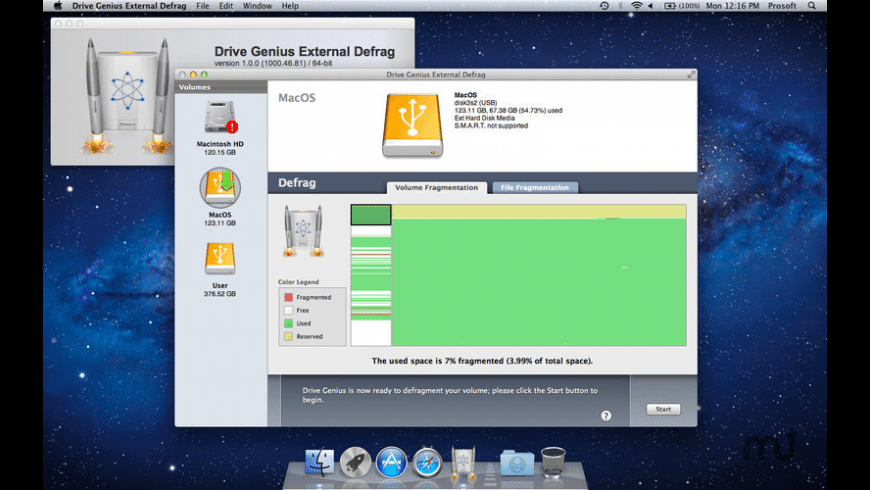The image size is (870, 490).
Task: Click the version text in the about window
Action: pos(273,63)
